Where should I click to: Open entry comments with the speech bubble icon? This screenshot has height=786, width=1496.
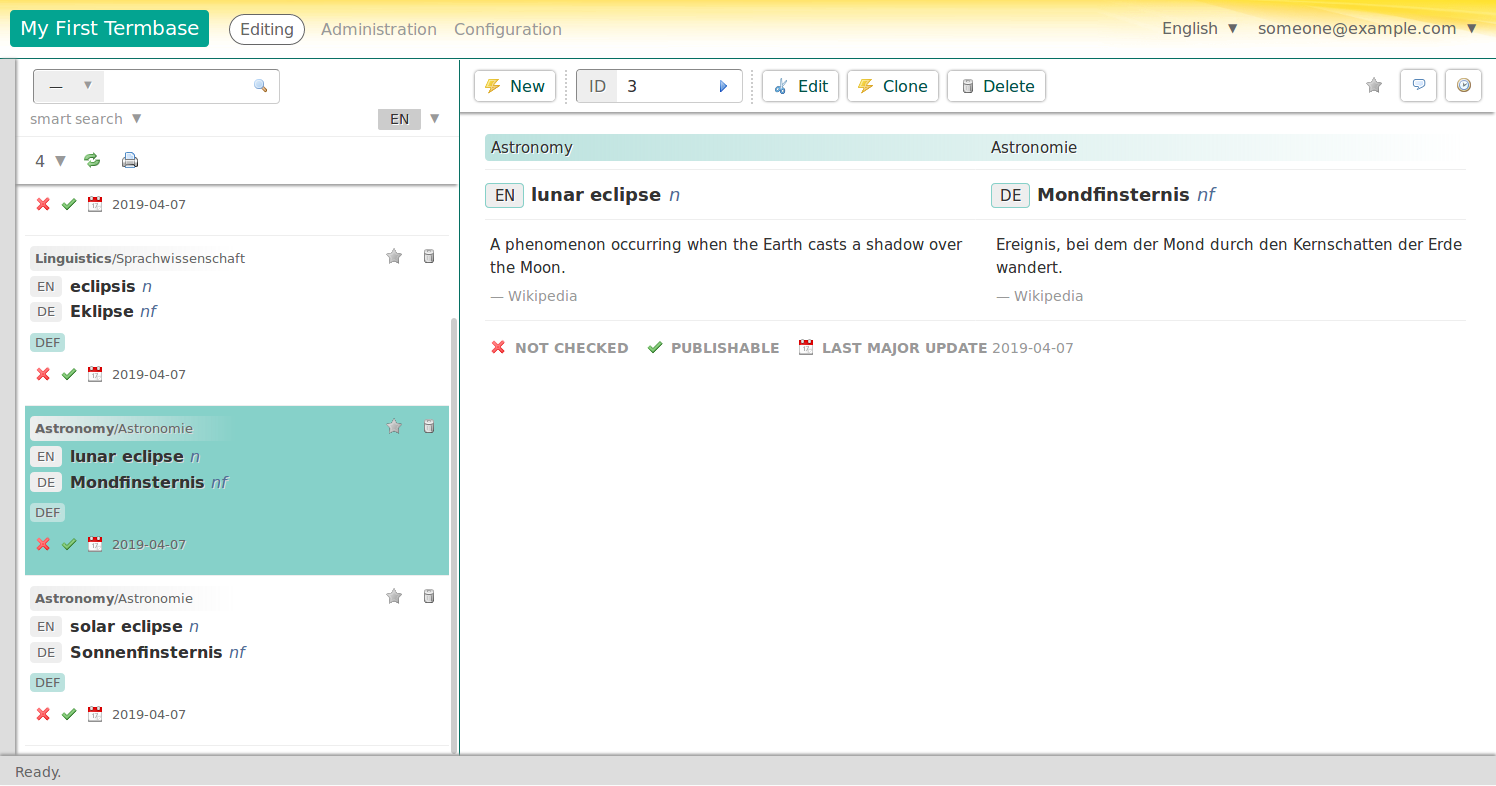(1418, 86)
